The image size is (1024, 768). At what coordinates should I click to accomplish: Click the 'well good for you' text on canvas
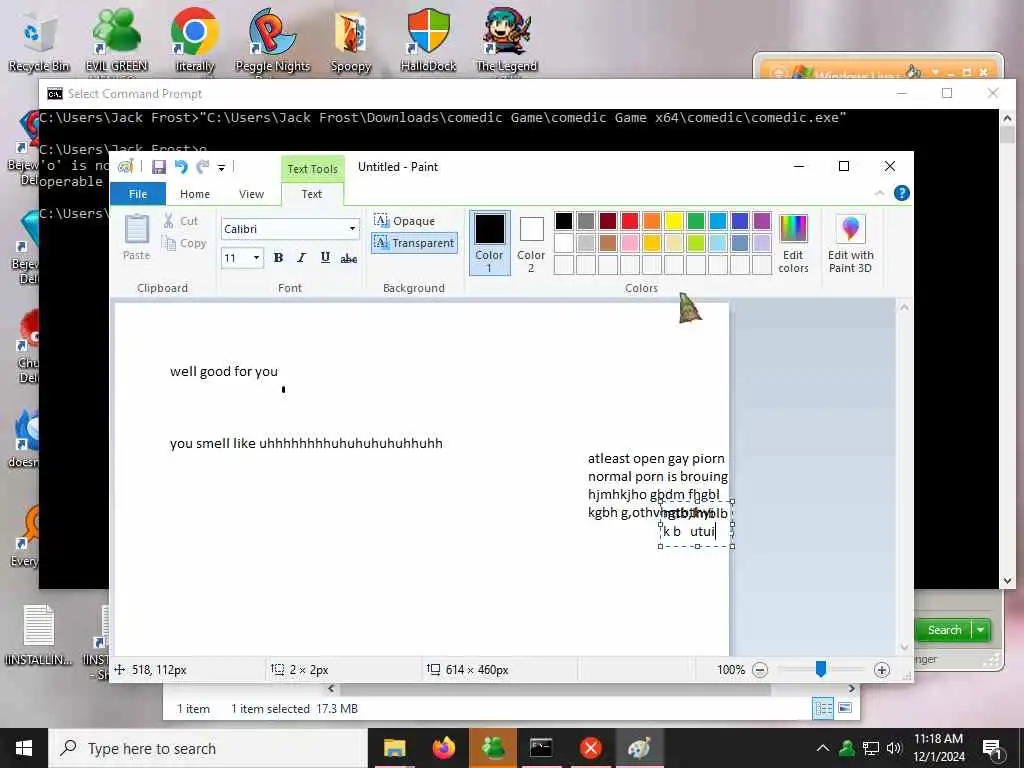(224, 372)
